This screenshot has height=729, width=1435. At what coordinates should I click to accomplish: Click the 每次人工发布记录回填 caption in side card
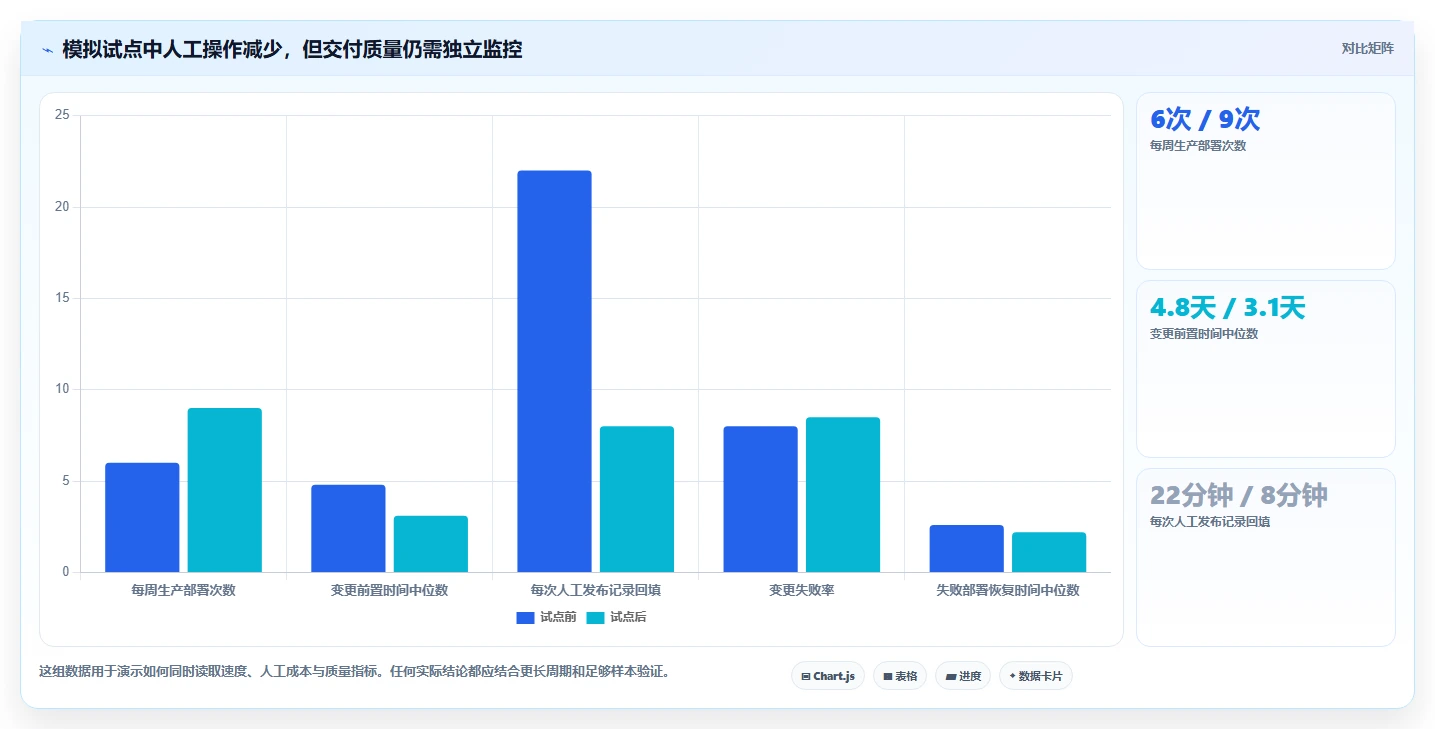click(x=1210, y=521)
